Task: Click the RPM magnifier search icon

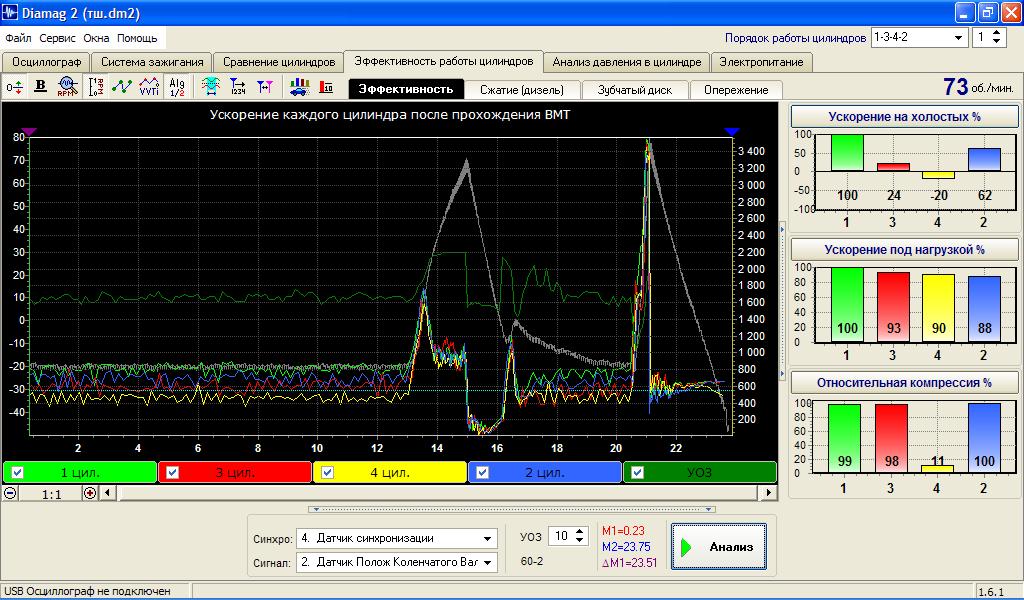Action: tap(68, 86)
